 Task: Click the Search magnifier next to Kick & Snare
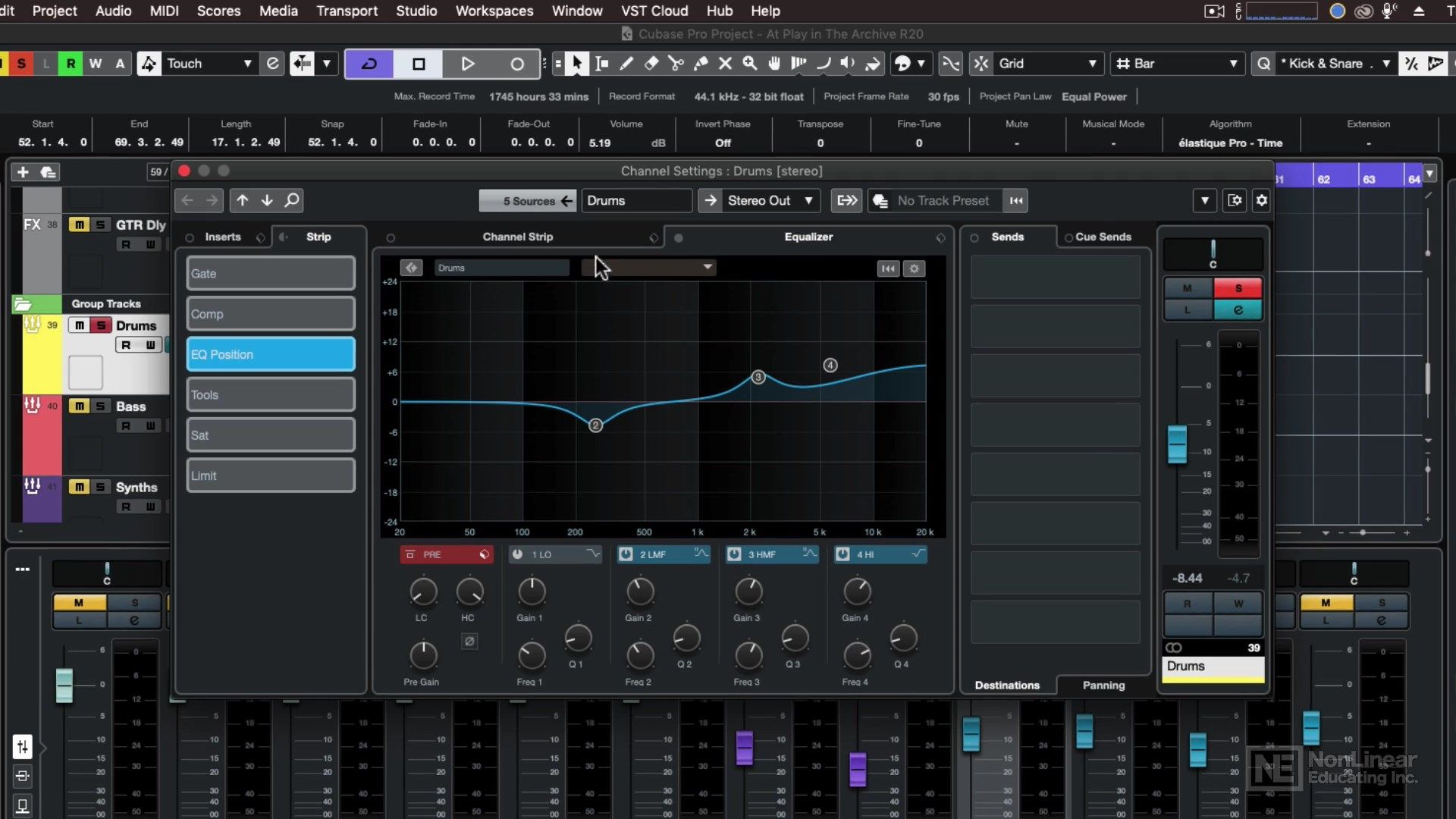[x=1263, y=64]
